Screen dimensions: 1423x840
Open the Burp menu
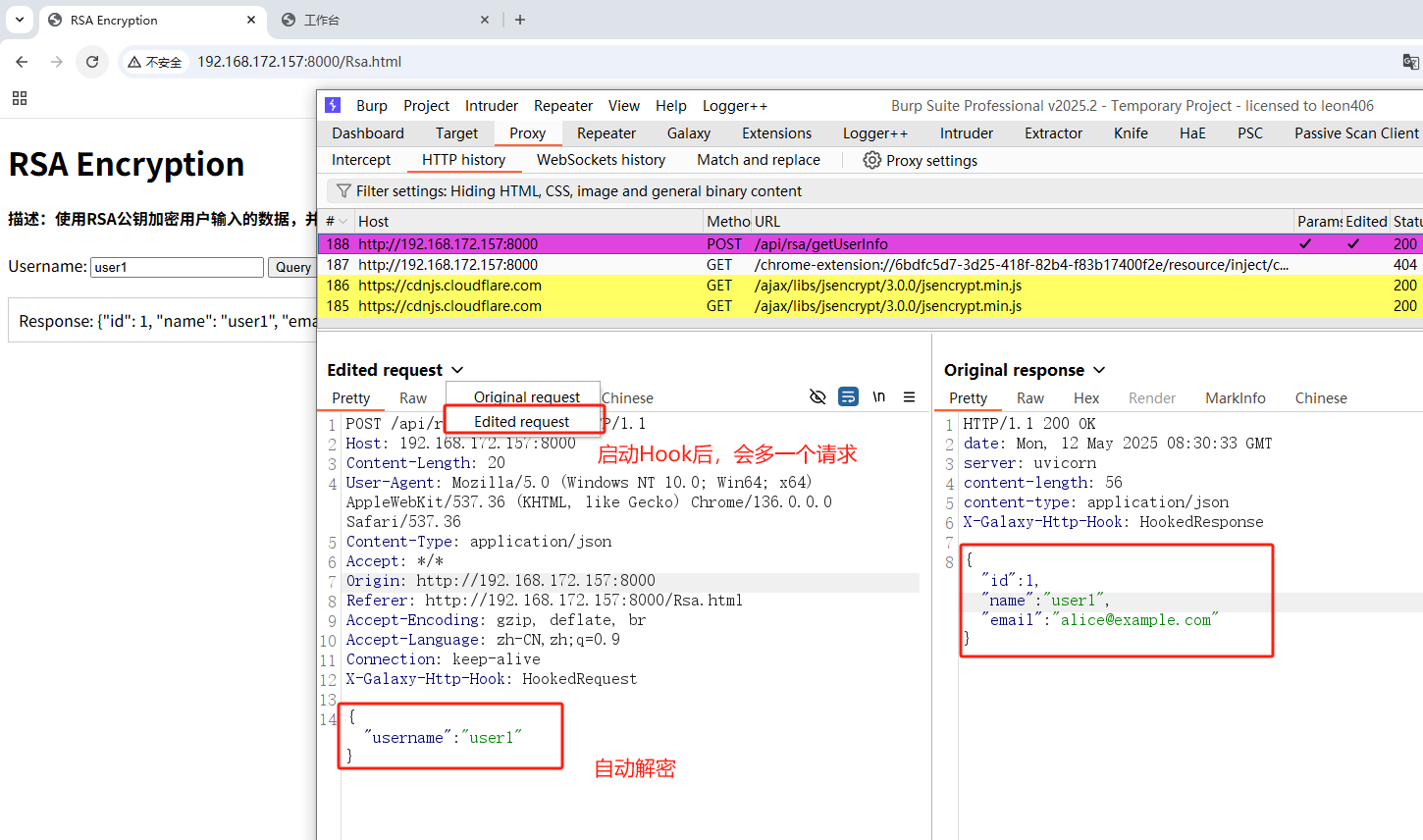click(x=372, y=105)
